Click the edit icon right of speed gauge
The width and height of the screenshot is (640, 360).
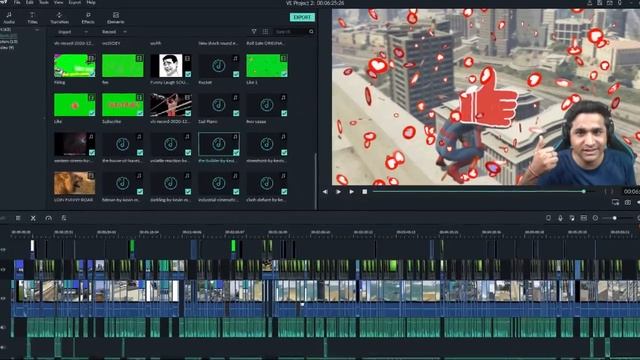(x=64, y=218)
